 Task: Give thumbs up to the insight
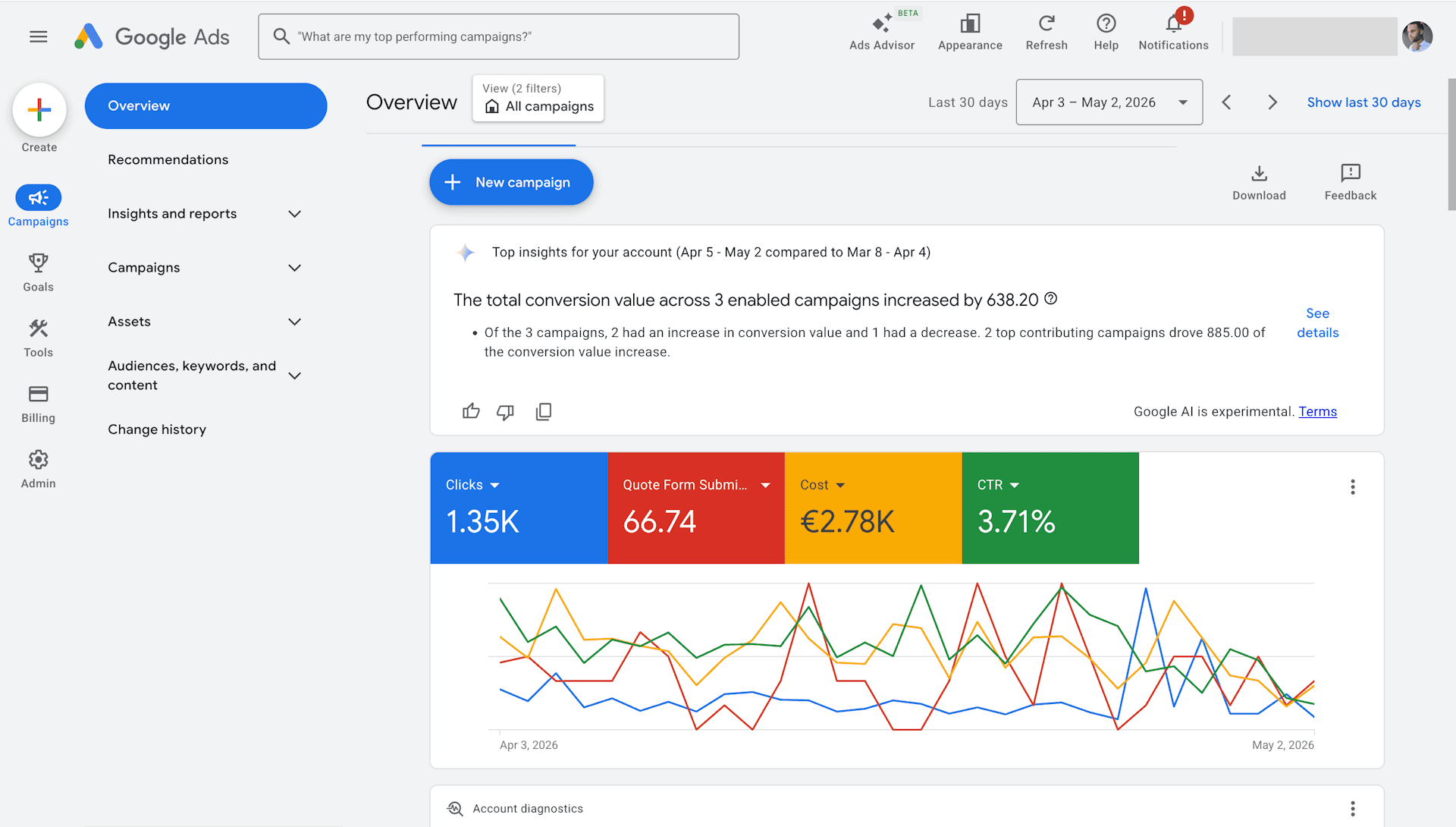471,411
